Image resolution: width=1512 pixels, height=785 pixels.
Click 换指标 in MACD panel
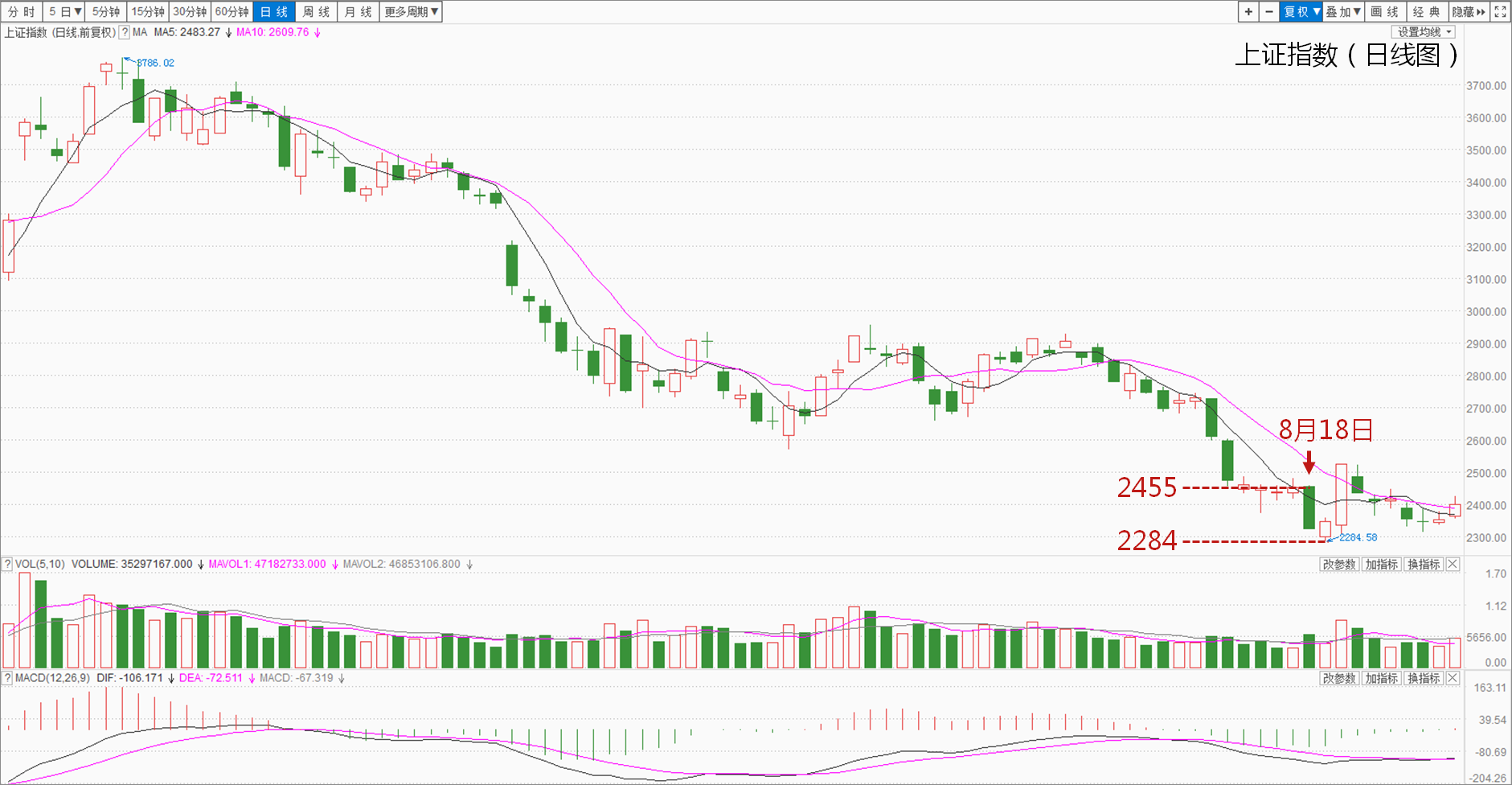[1424, 679]
